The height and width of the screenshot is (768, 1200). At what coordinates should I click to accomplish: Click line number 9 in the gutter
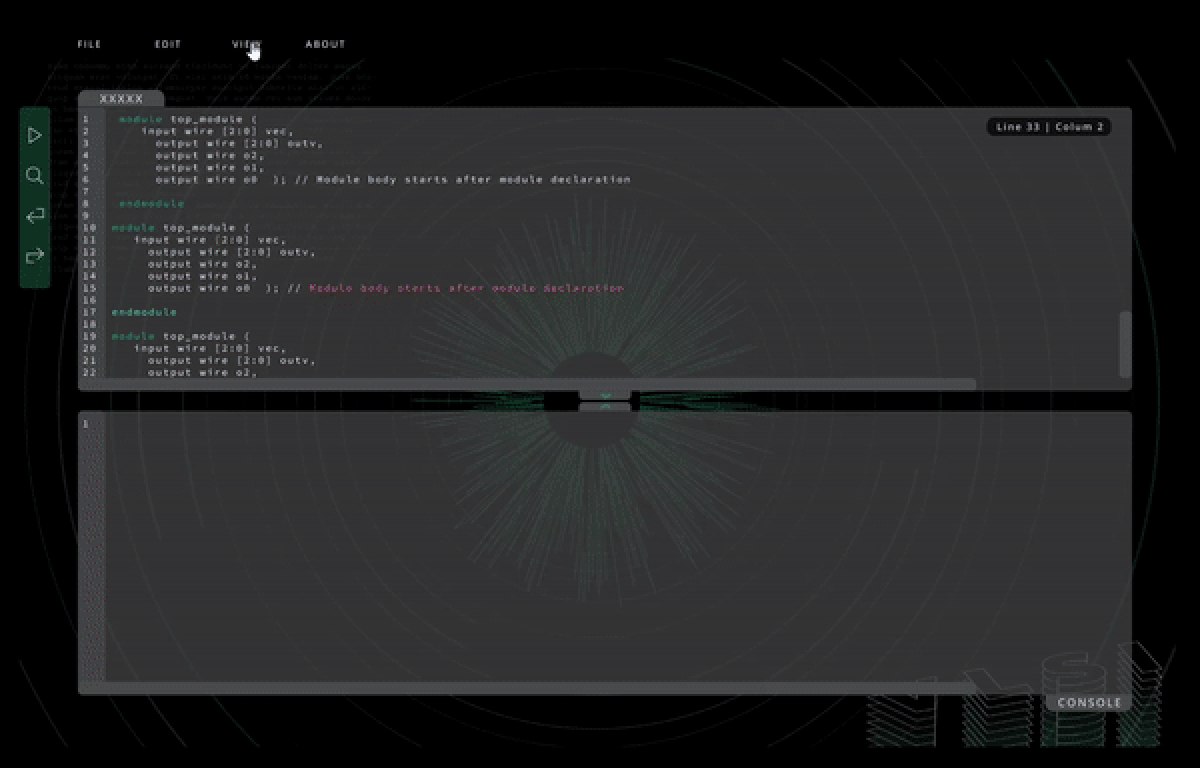click(86, 216)
